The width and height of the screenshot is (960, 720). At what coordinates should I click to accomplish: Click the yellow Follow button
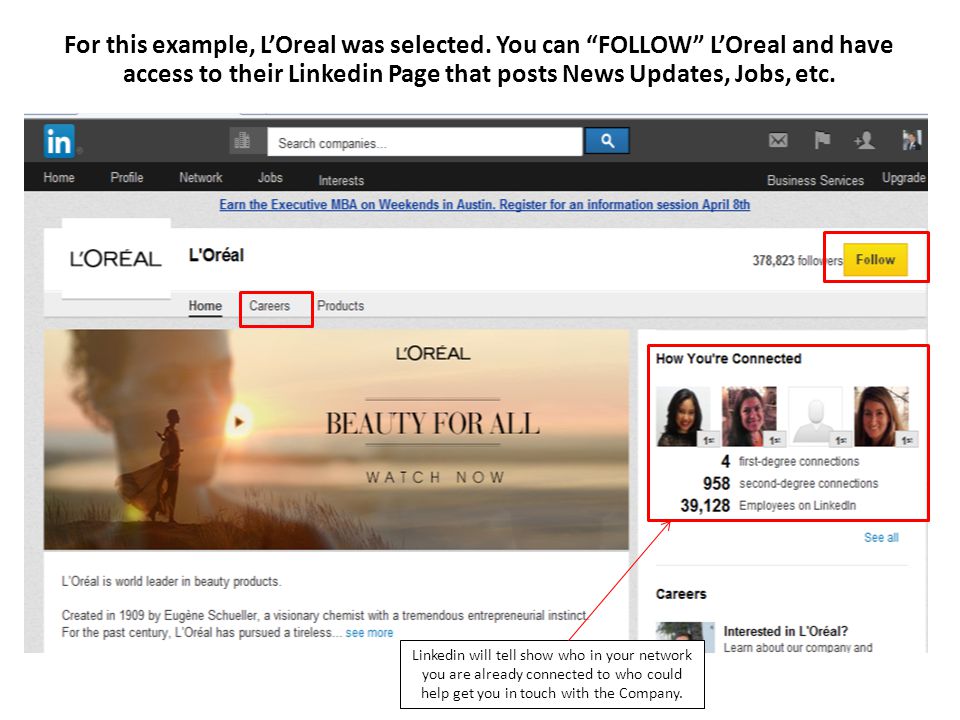876,260
